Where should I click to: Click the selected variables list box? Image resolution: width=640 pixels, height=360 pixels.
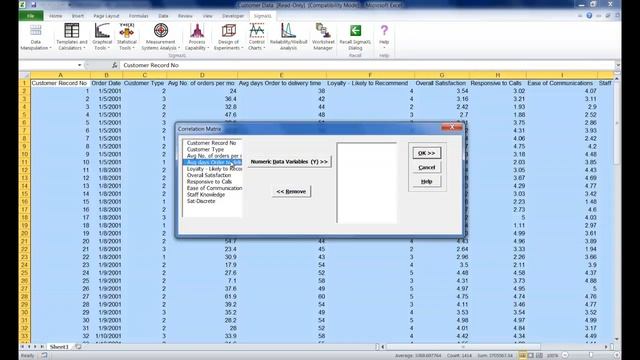(367, 182)
